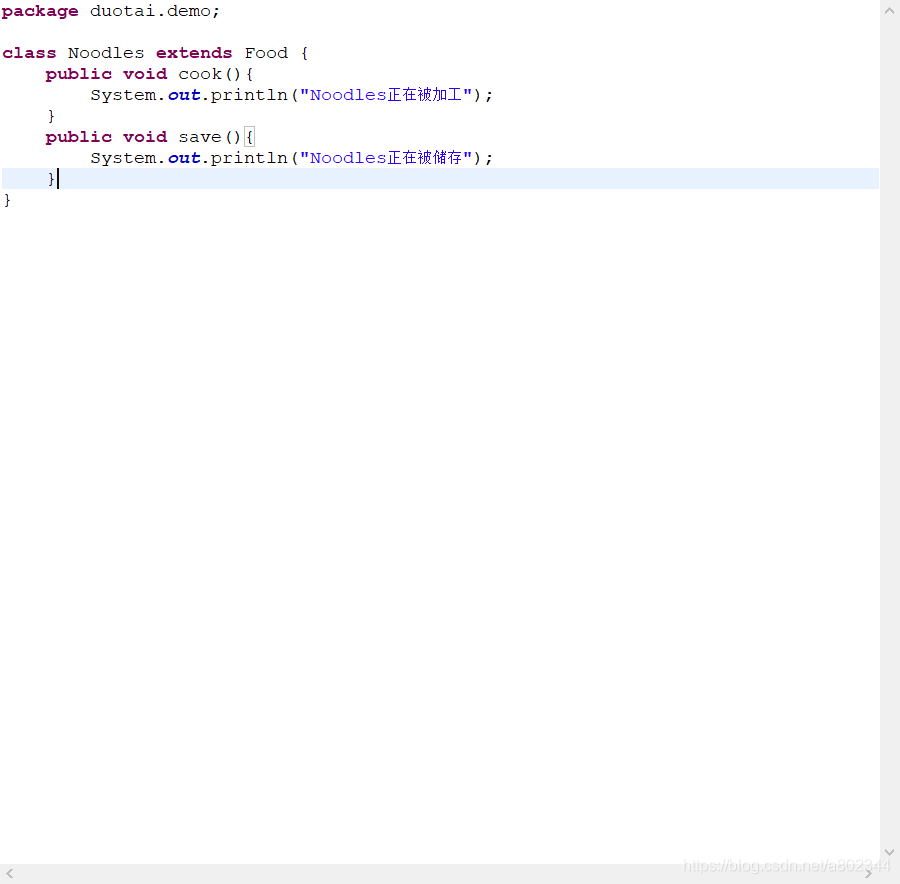
Task: Click the method name 'save'
Action: point(200,137)
